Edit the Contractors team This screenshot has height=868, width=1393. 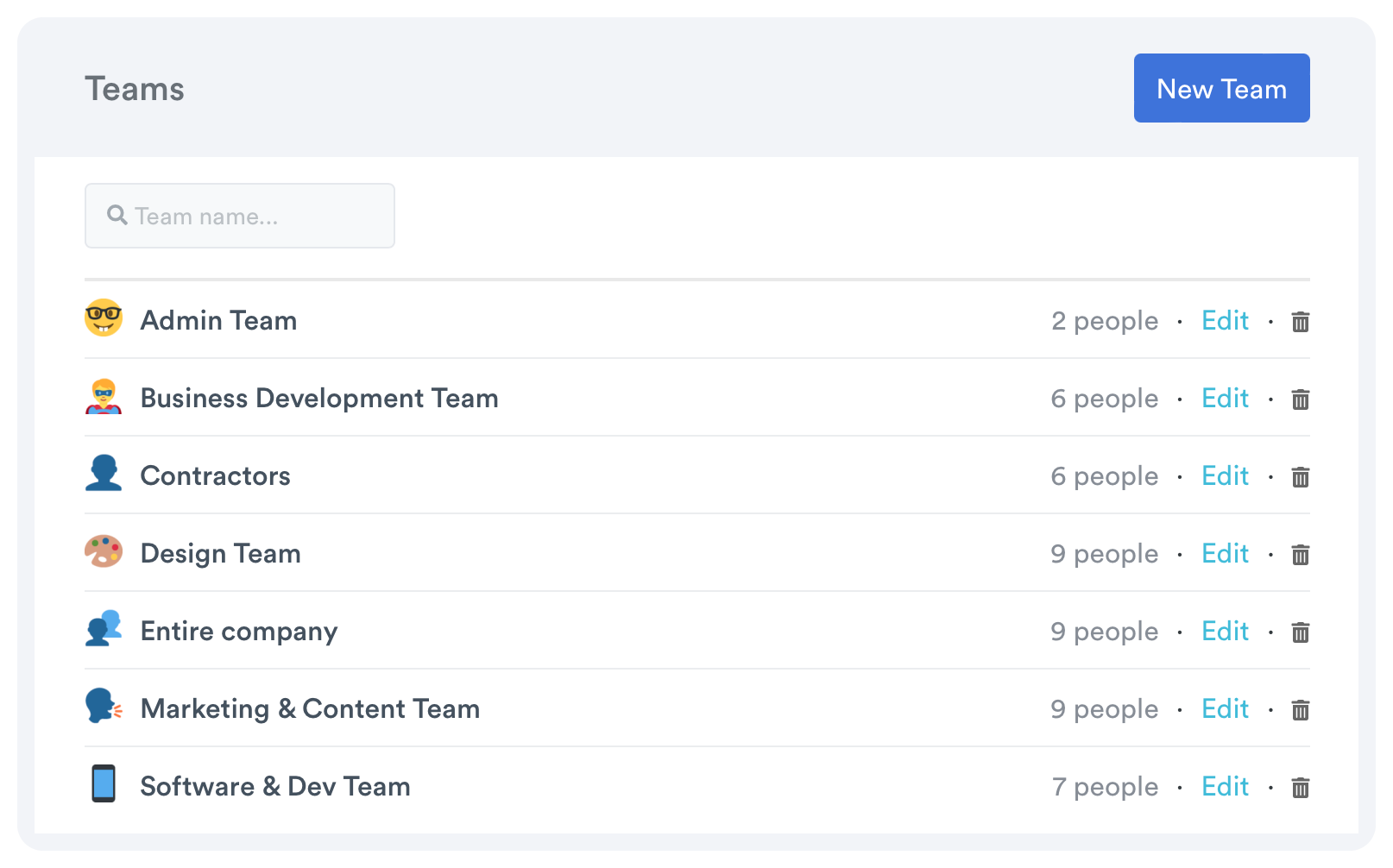pos(1225,476)
